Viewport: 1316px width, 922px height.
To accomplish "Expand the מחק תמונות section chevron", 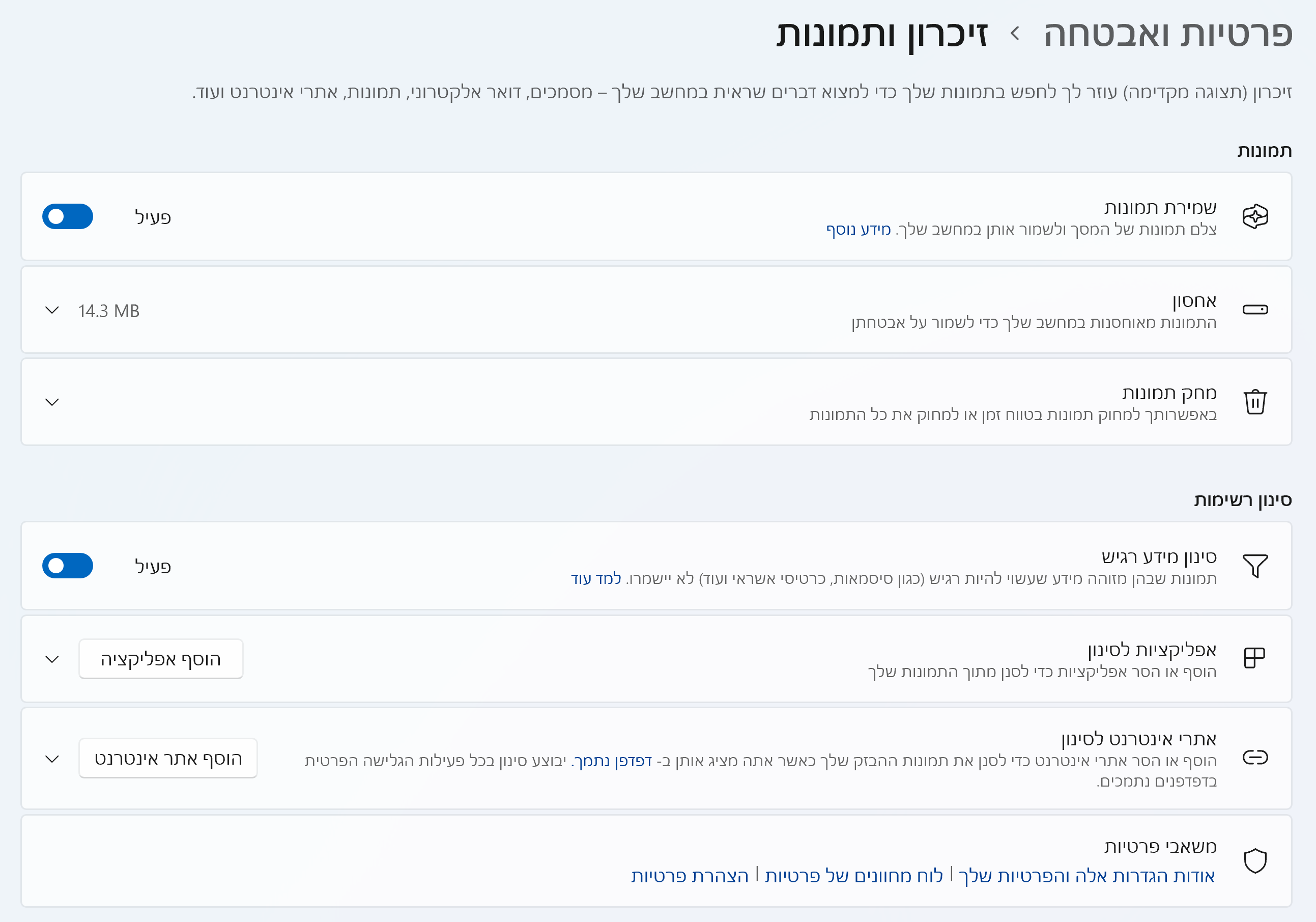I will coord(52,402).
